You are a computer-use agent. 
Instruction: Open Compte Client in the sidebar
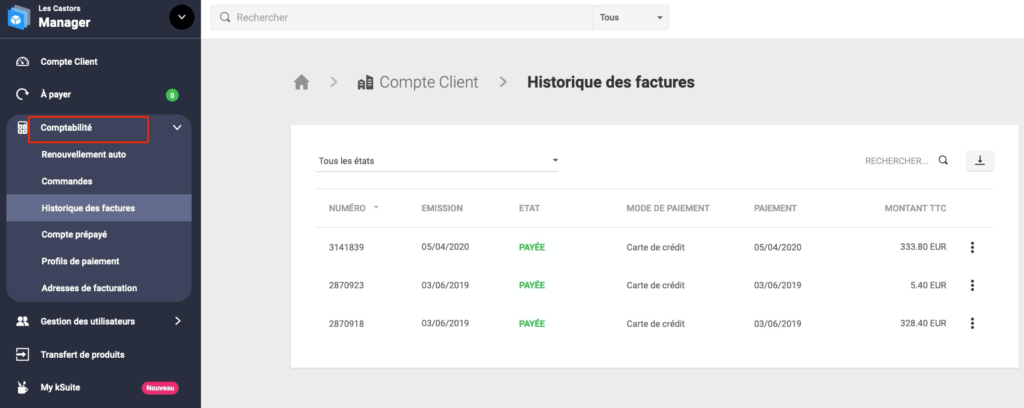coord(69,62)
